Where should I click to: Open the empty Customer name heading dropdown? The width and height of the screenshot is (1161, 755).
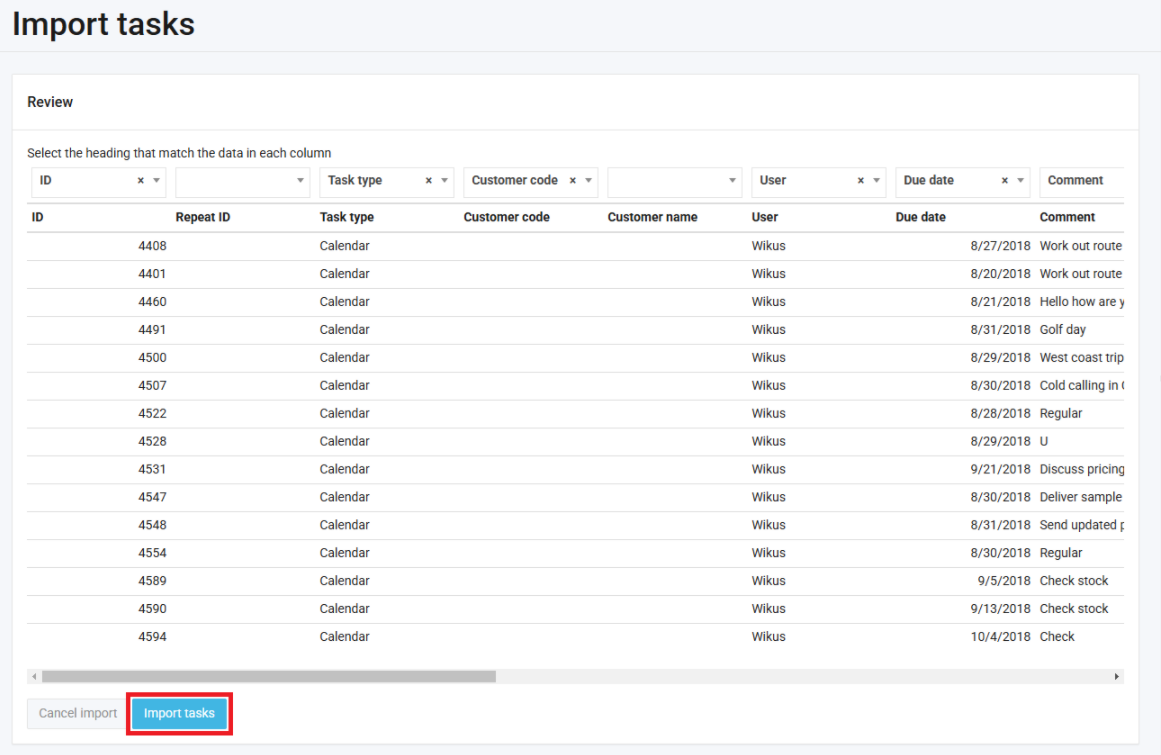click(733, 181)
